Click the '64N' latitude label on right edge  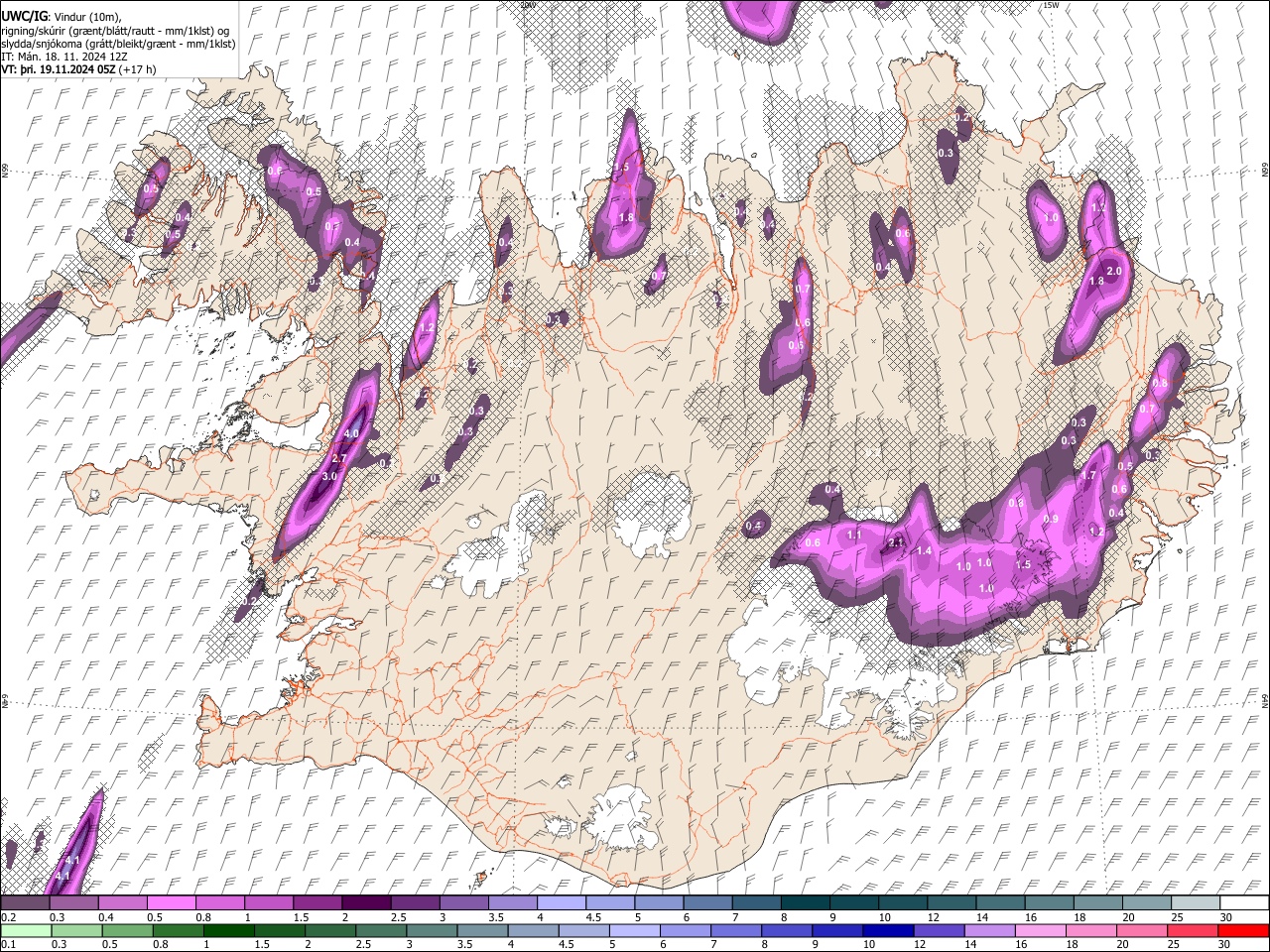click(1265, 699)
